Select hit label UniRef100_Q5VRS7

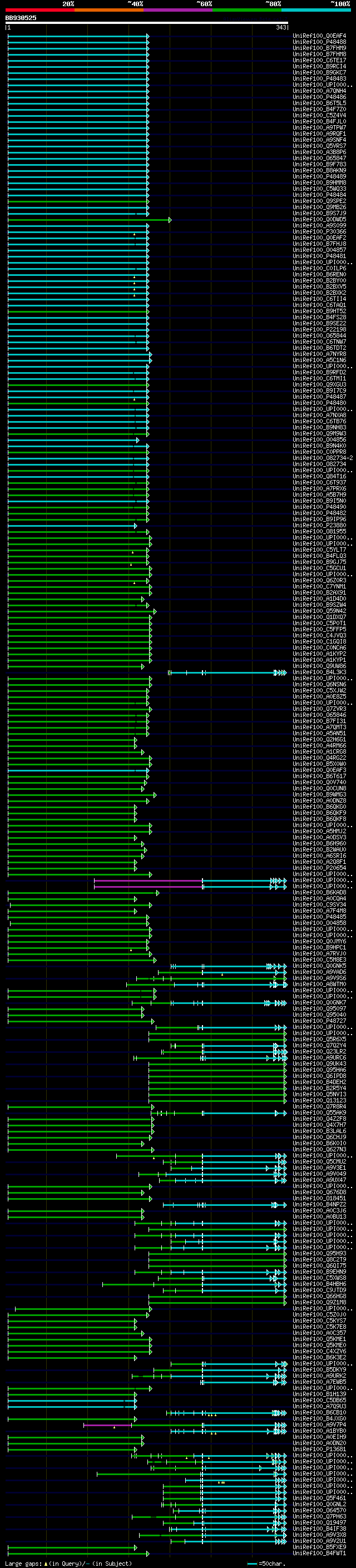[x=319, y=146]
